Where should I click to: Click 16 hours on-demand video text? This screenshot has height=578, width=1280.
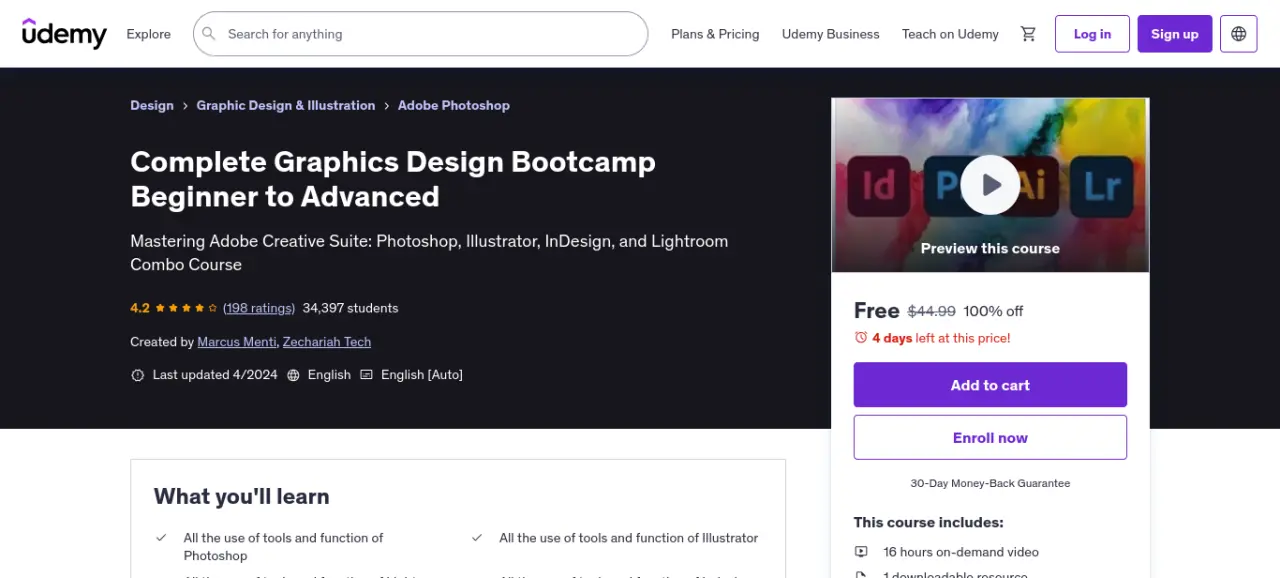tap(961, 552)
